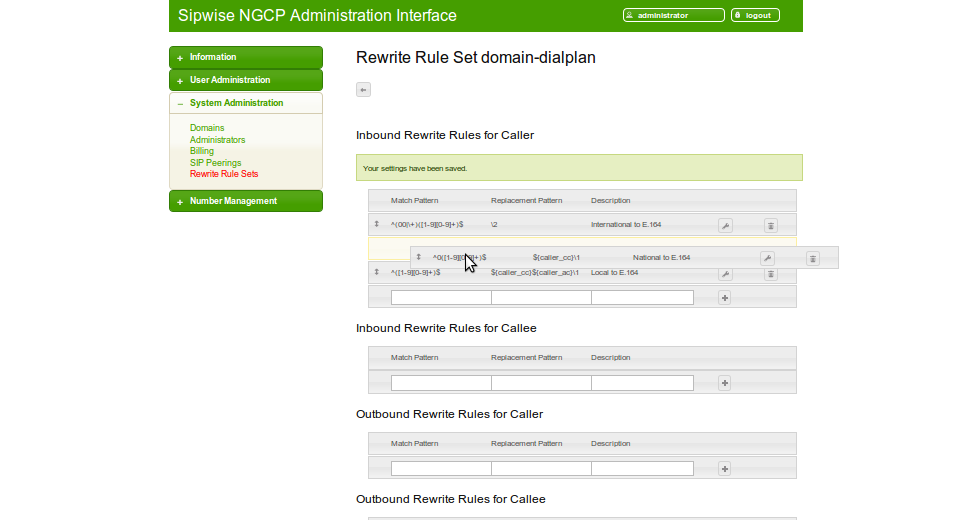Add new Inbound Caller rule with plus button
Image resolution: width=971 pixels, height=520 pixels.
[725, 298]
